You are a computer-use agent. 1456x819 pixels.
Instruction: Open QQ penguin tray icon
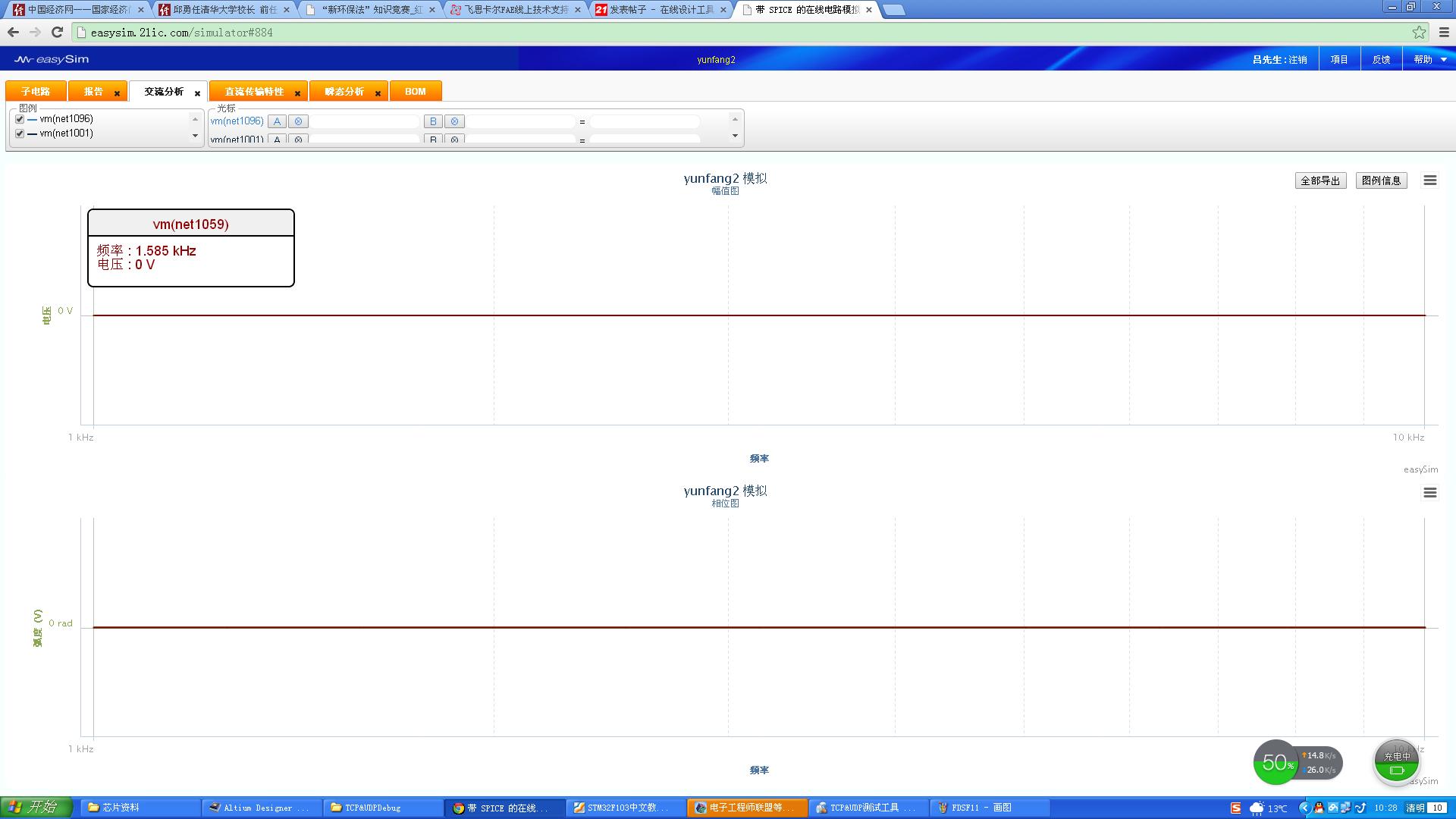[1318, 808]
